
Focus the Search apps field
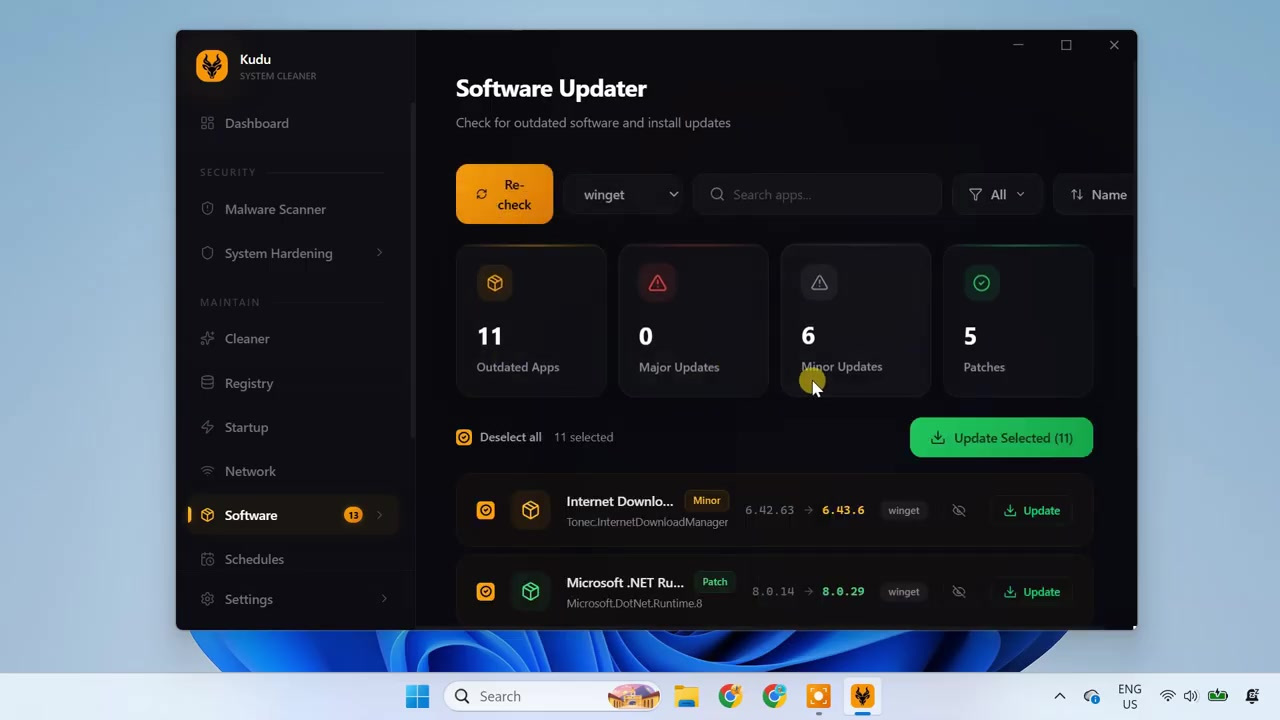click(818, 195)
